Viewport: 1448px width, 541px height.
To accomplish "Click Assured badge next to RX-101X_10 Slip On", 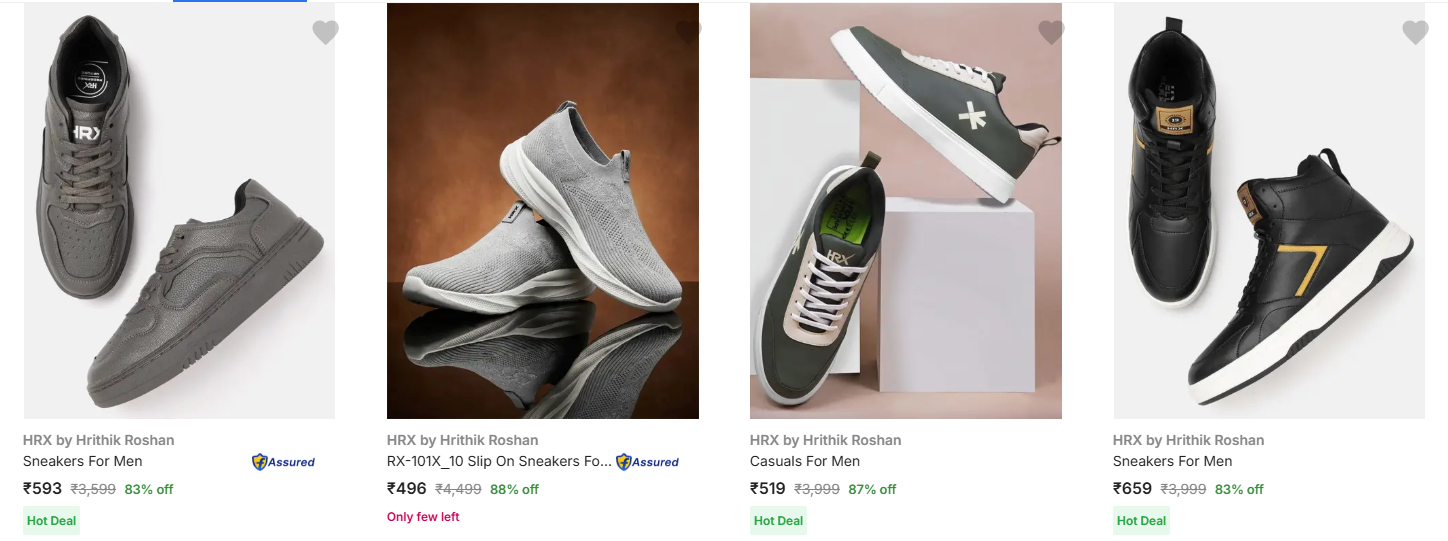I will coord(647,462).
